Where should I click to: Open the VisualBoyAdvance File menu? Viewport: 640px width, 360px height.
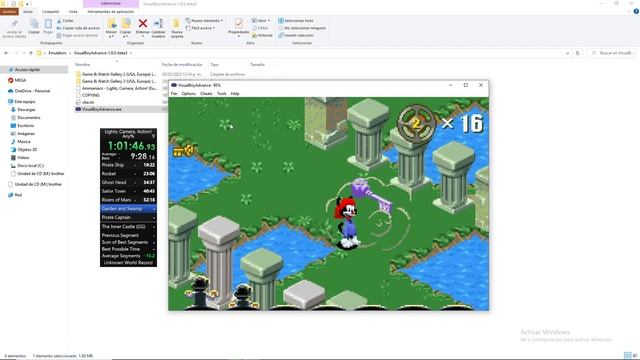click(174, 94)
